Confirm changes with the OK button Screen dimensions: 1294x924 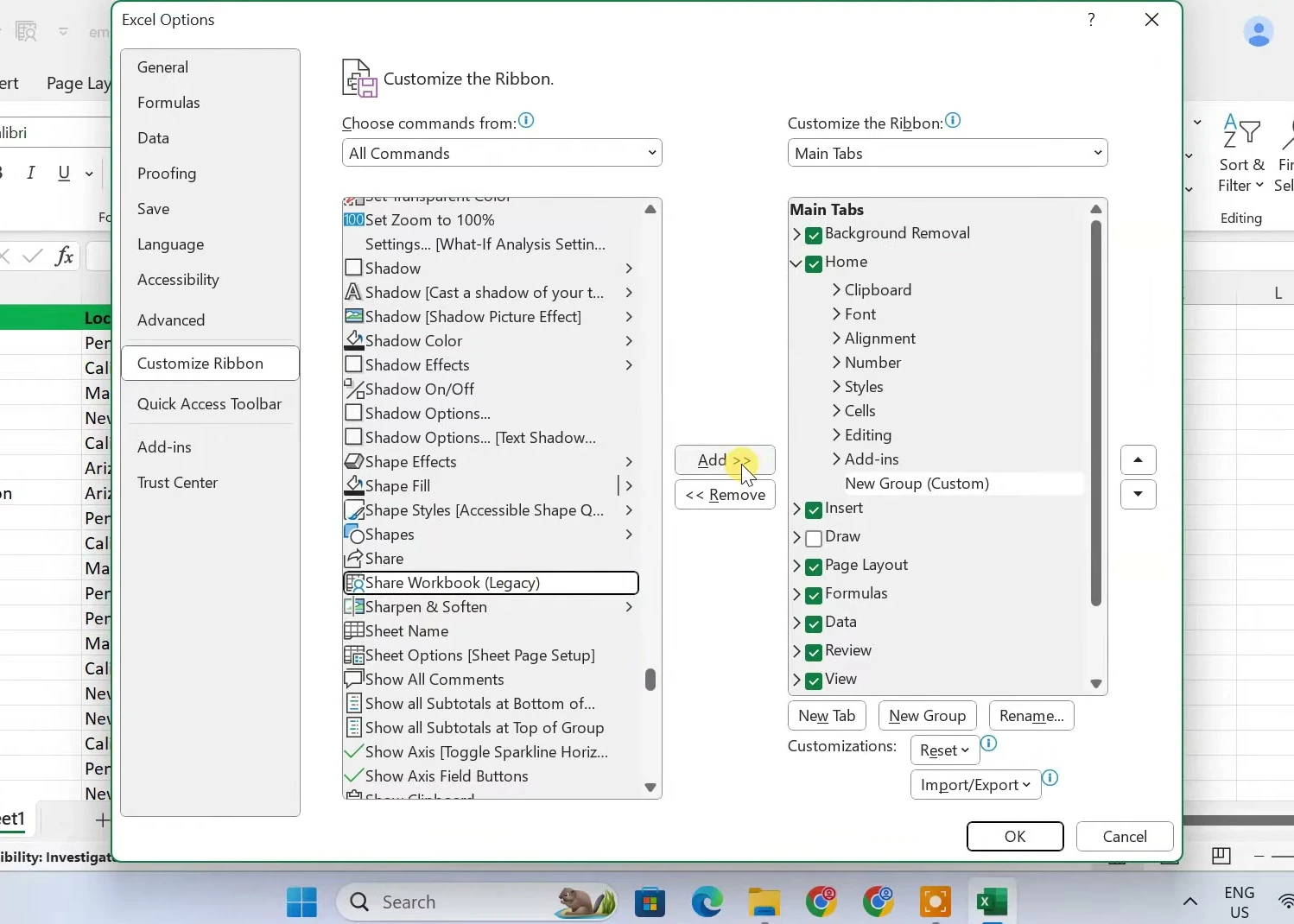1015,837
